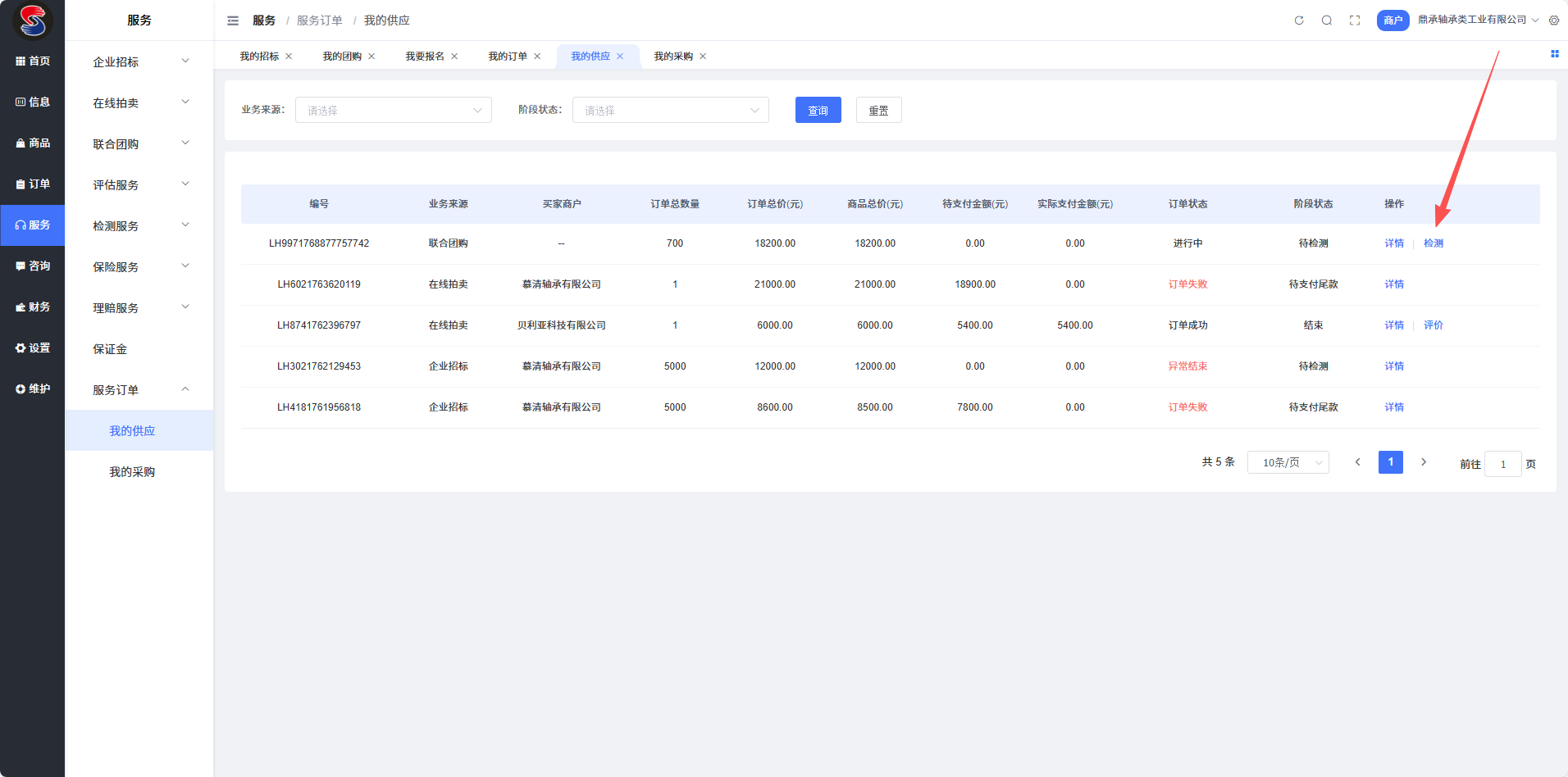
Task: Open 财务 in the left sidebar
Action: (33, 307)
